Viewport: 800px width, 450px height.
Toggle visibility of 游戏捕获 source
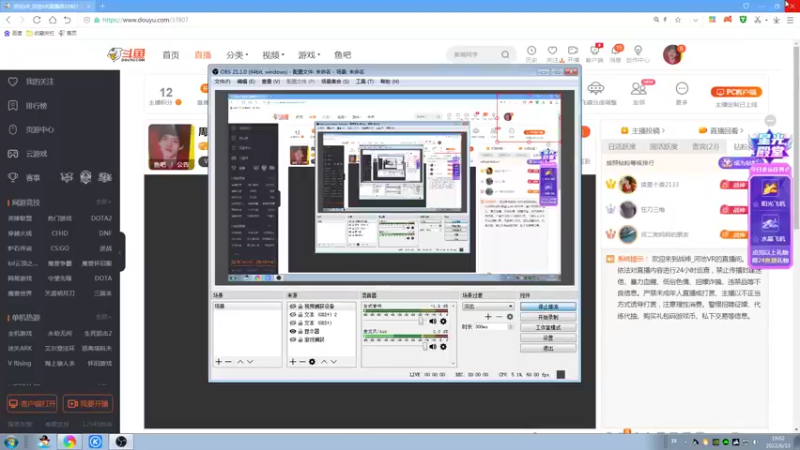click(x=293, y=339)
